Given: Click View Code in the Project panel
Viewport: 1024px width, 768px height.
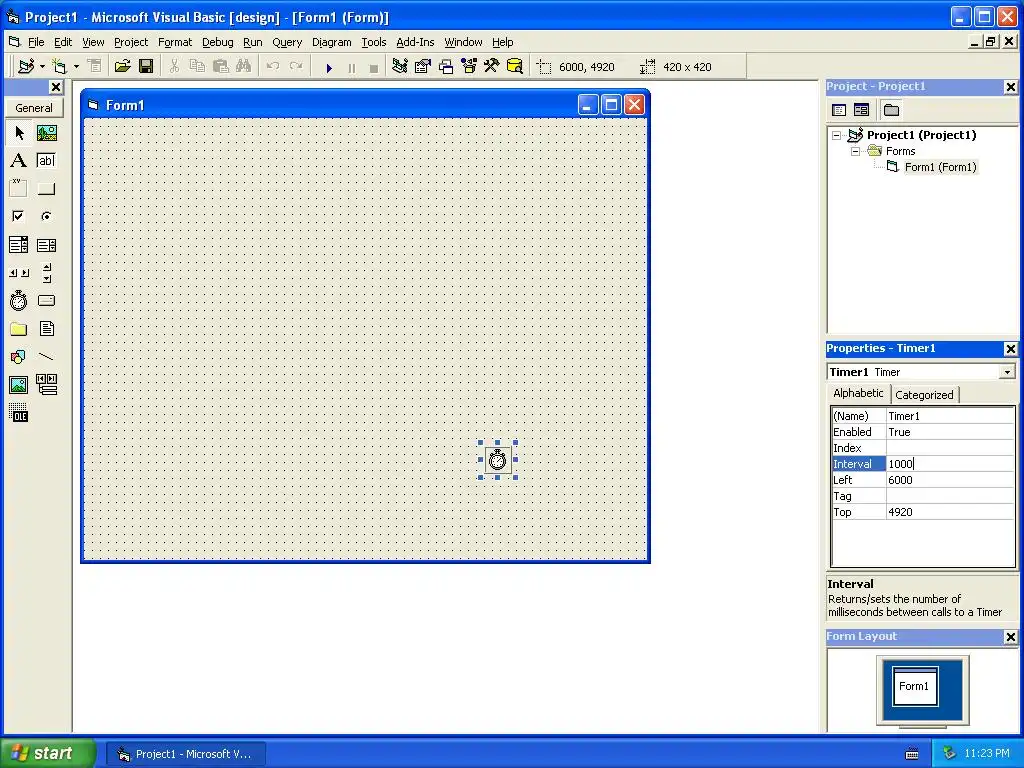Looking at the screenshot, I should point(839,110).
